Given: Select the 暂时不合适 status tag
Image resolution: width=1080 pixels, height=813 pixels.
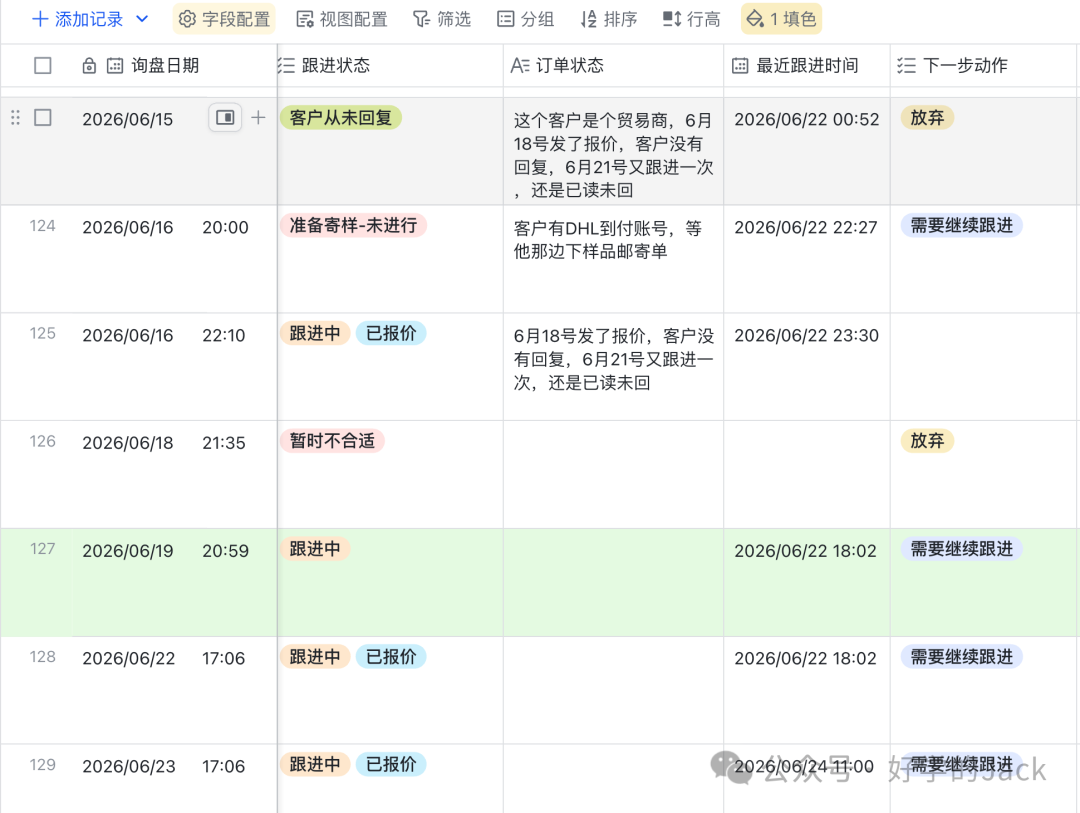Looking at the screenshot, I should click(332, 441).
